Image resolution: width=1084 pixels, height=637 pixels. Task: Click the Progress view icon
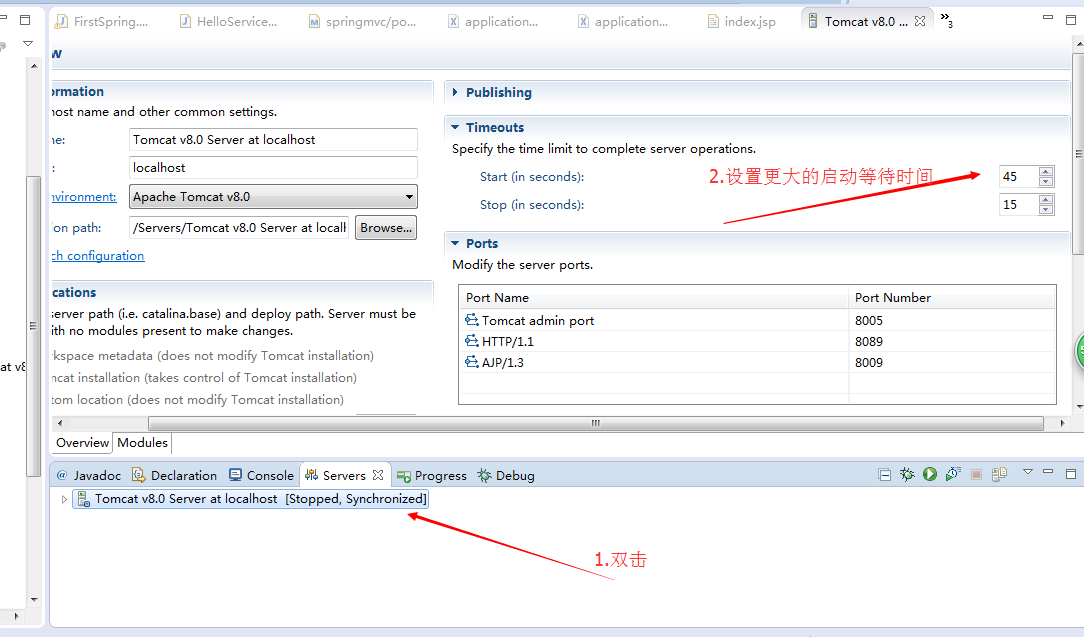point(404,476)
